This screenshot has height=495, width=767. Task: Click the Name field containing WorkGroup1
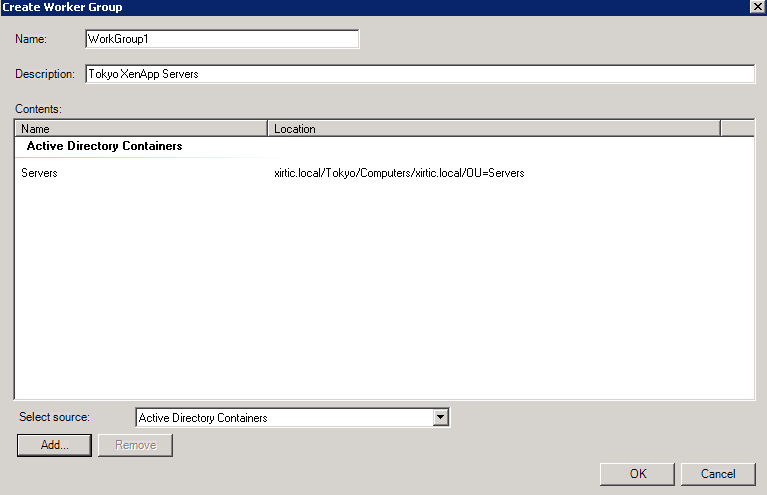tap(222, 39)
